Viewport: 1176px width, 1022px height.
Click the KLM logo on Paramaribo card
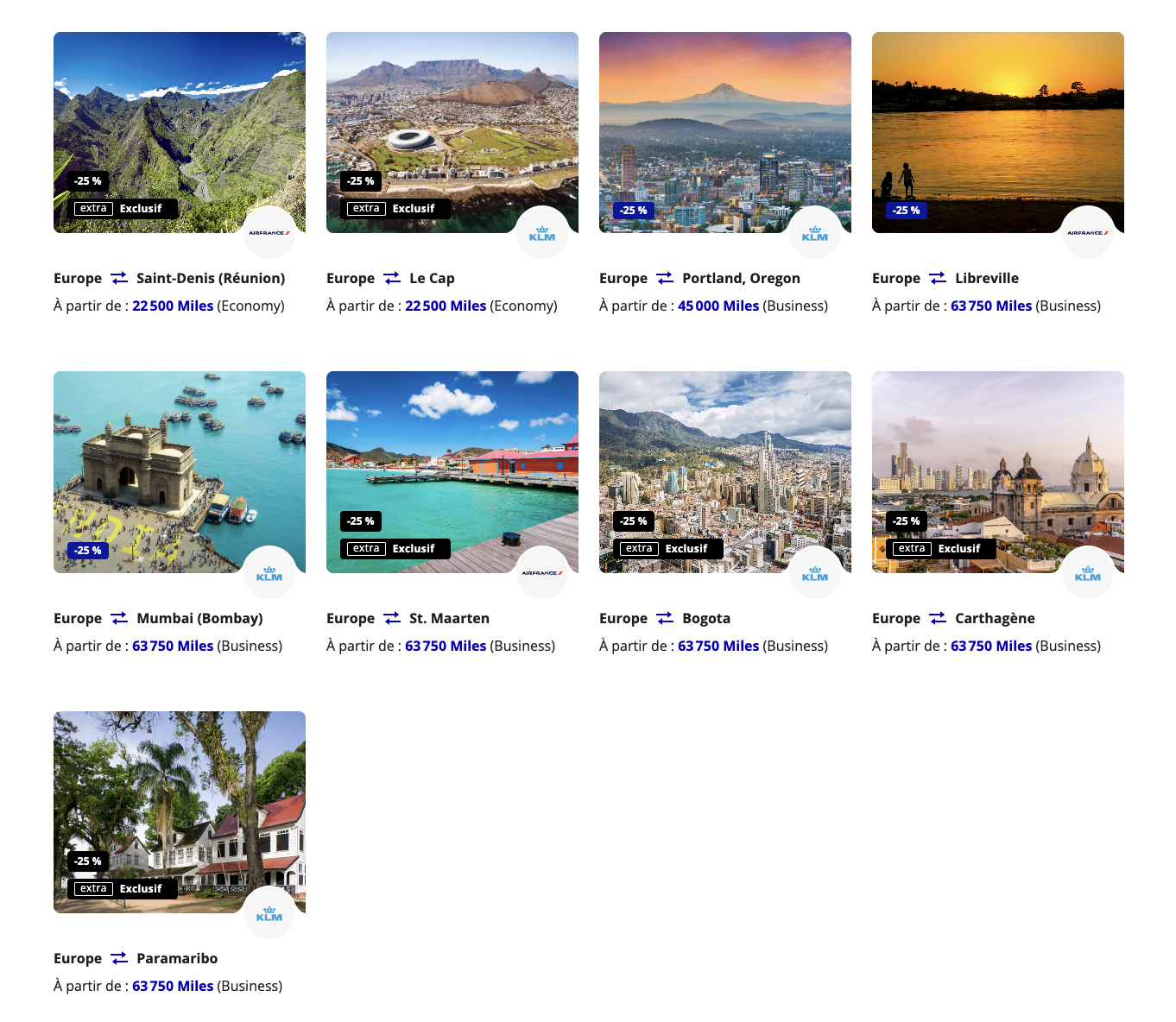pyautogui.click(x=269, y=913)
